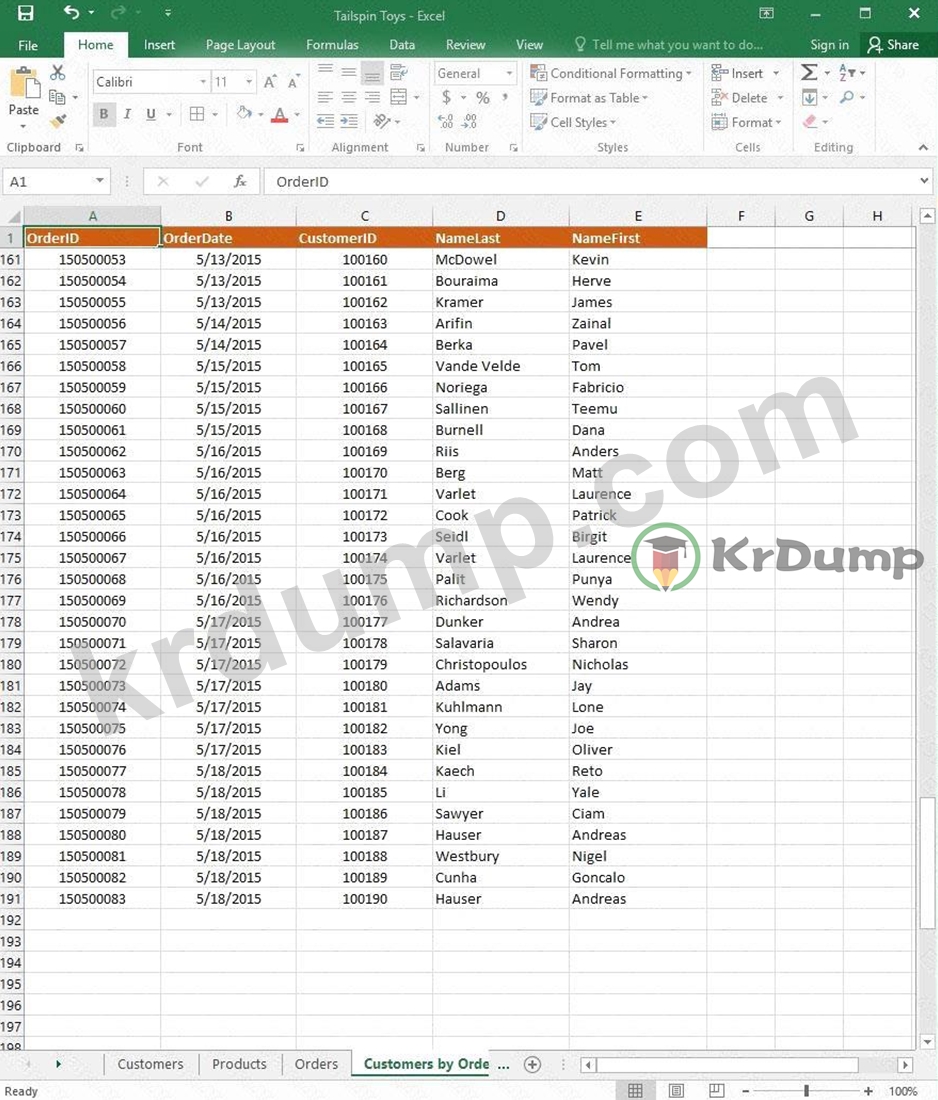Click the Cut scissors icon
The height and width of the screenshot is (1100, 938).
58,72
